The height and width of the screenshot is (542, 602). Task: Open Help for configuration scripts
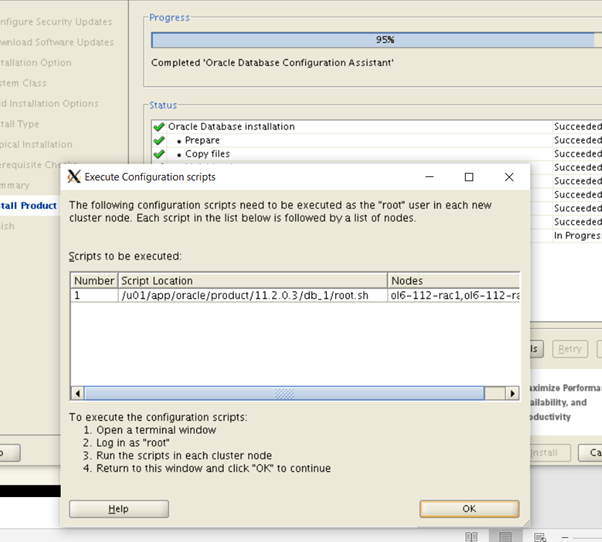coord(118,509)
